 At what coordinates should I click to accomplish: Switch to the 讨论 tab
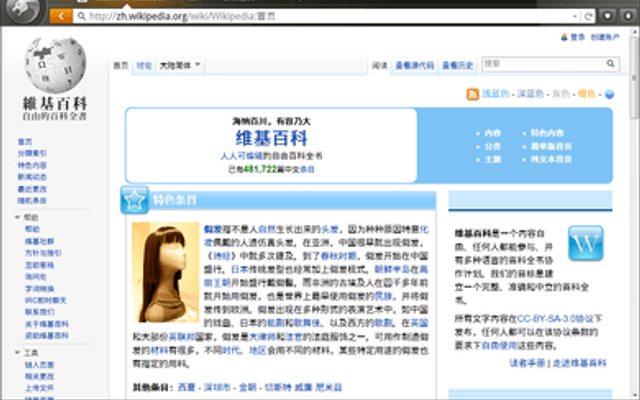click(x=144, y=65)
